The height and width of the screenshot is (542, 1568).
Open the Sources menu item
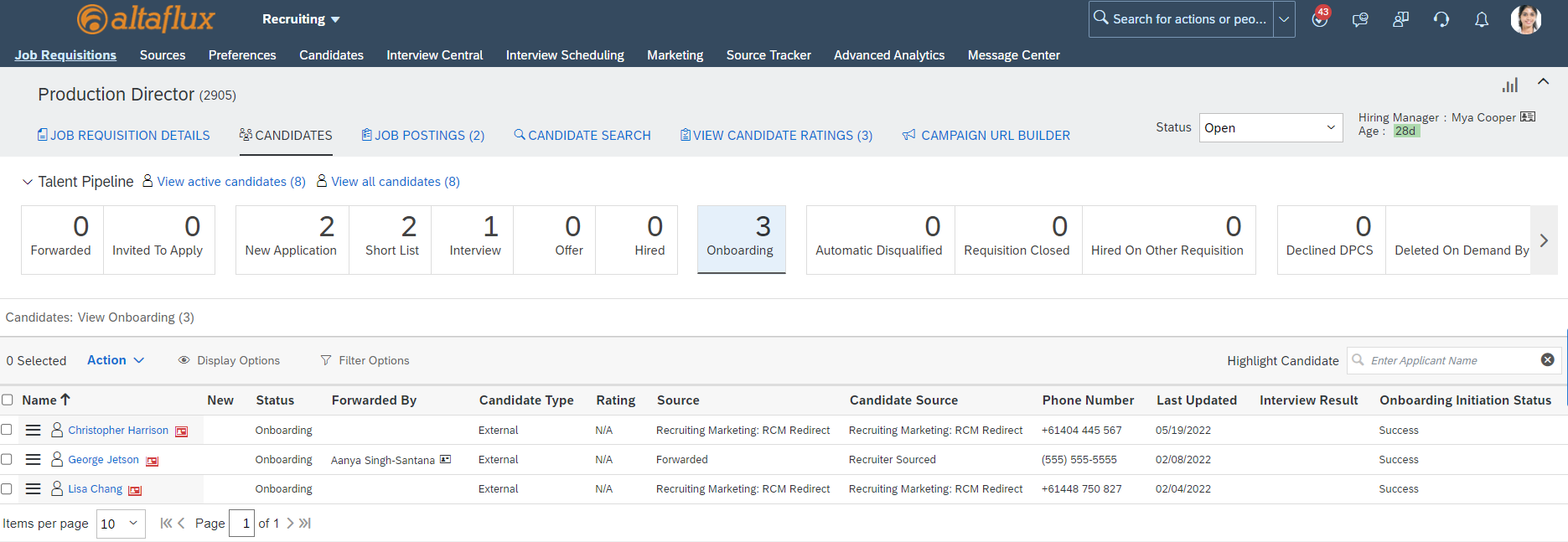coord(163,54)
